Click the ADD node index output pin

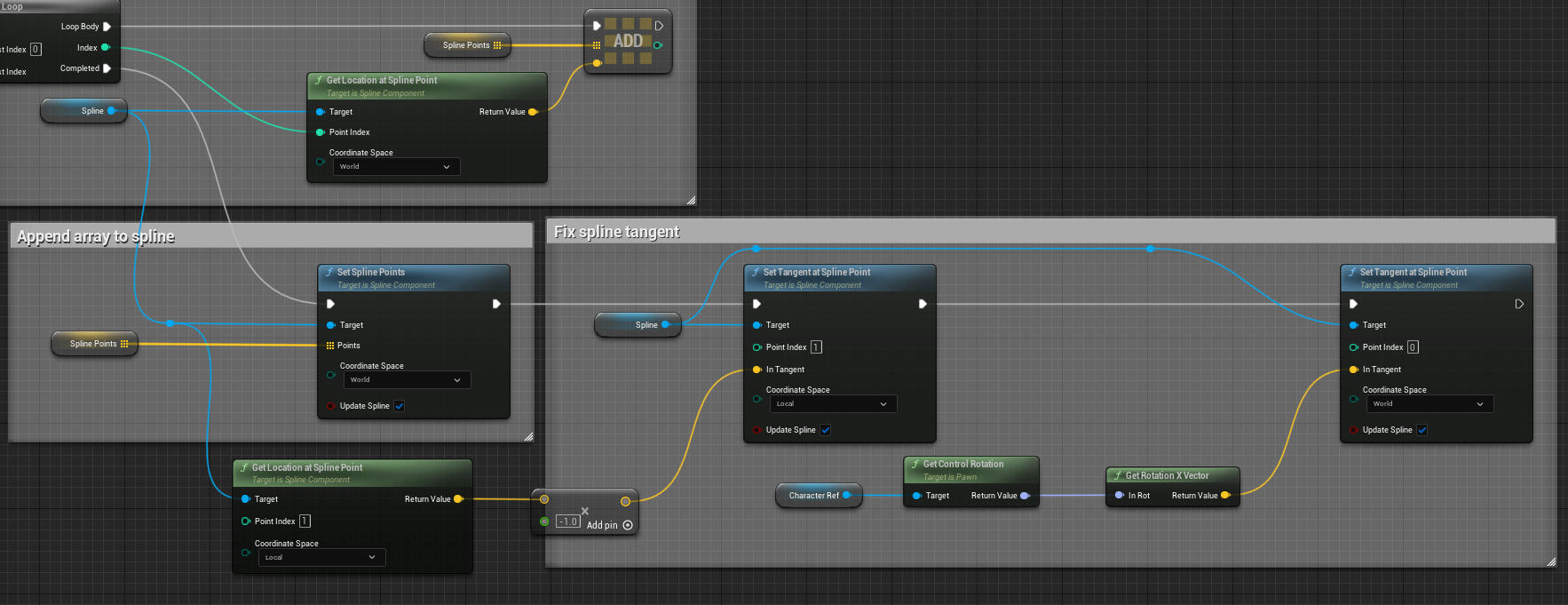tap(658, 45)
